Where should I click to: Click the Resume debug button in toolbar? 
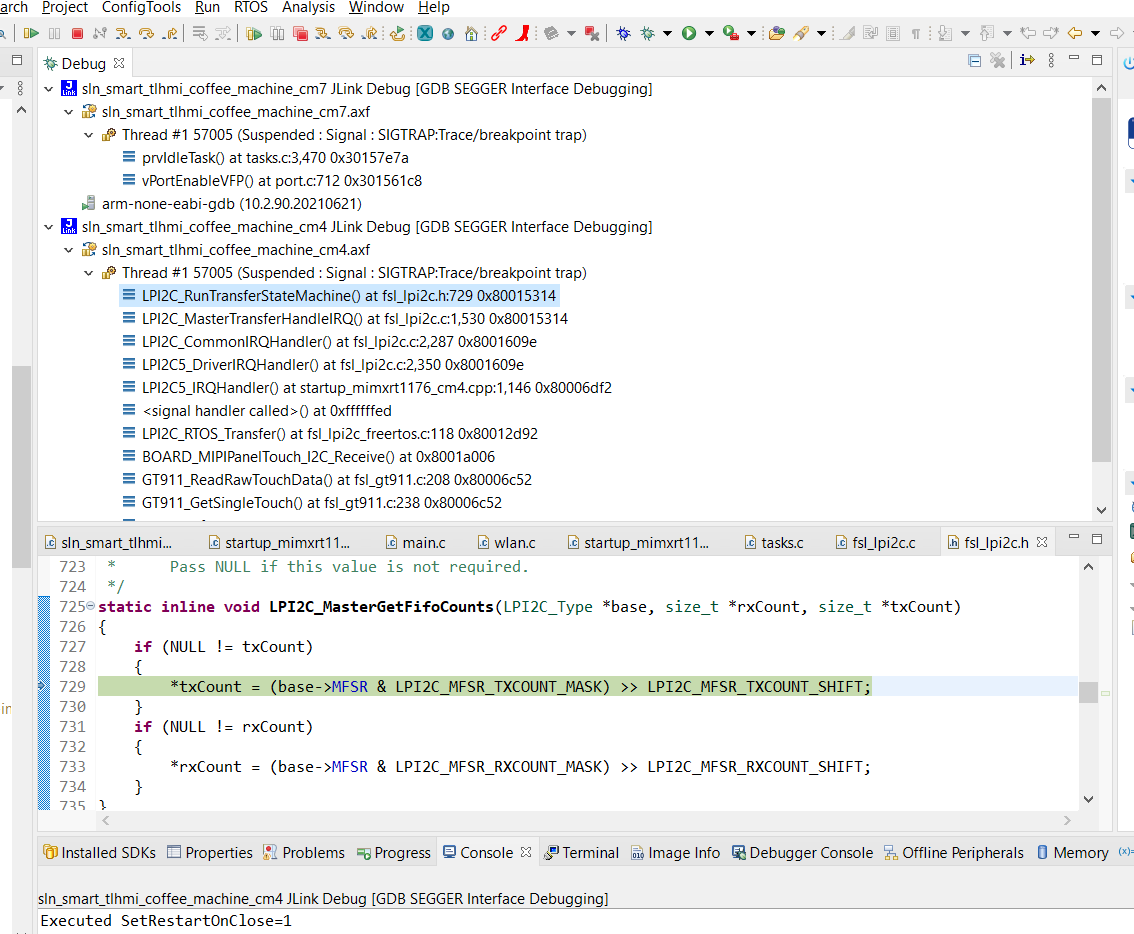(x=31, y=33)
